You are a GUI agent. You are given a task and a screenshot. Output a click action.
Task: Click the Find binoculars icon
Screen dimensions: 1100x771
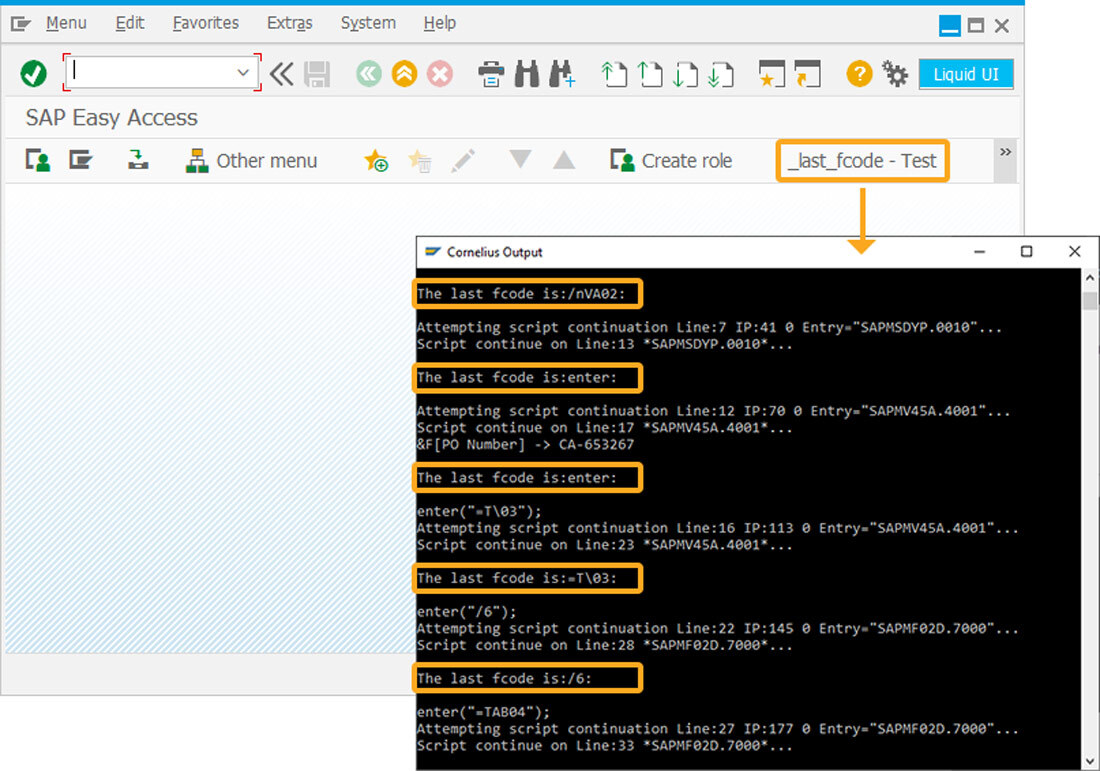coord(527,74)
